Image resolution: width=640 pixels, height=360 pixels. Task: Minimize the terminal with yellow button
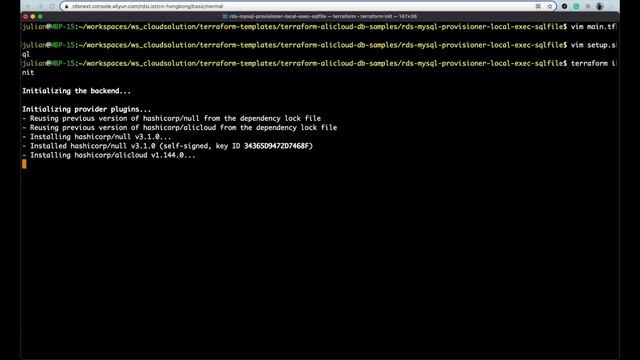tap(33, 17)
